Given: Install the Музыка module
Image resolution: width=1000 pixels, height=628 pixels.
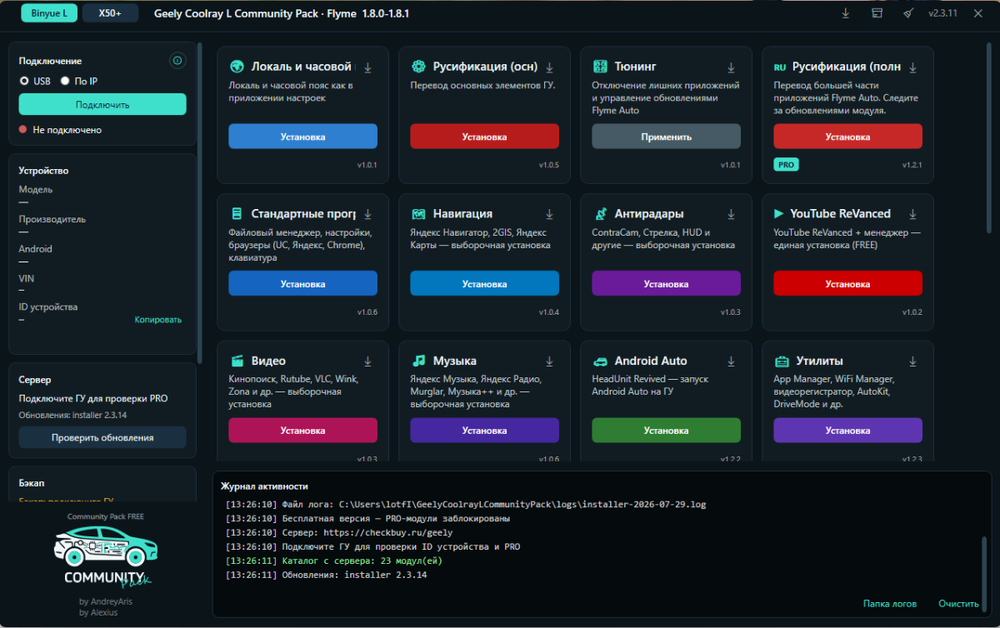Looking at the screenshot, I should 484,430.
